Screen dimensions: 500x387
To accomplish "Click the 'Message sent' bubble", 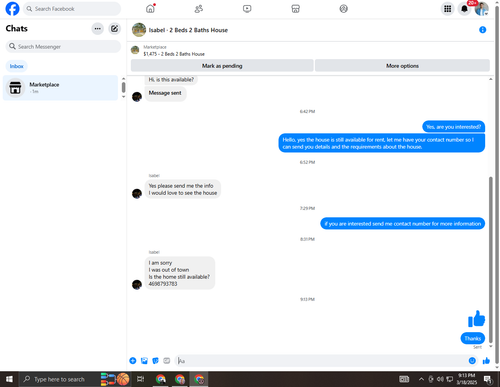I will coord(165,93).
